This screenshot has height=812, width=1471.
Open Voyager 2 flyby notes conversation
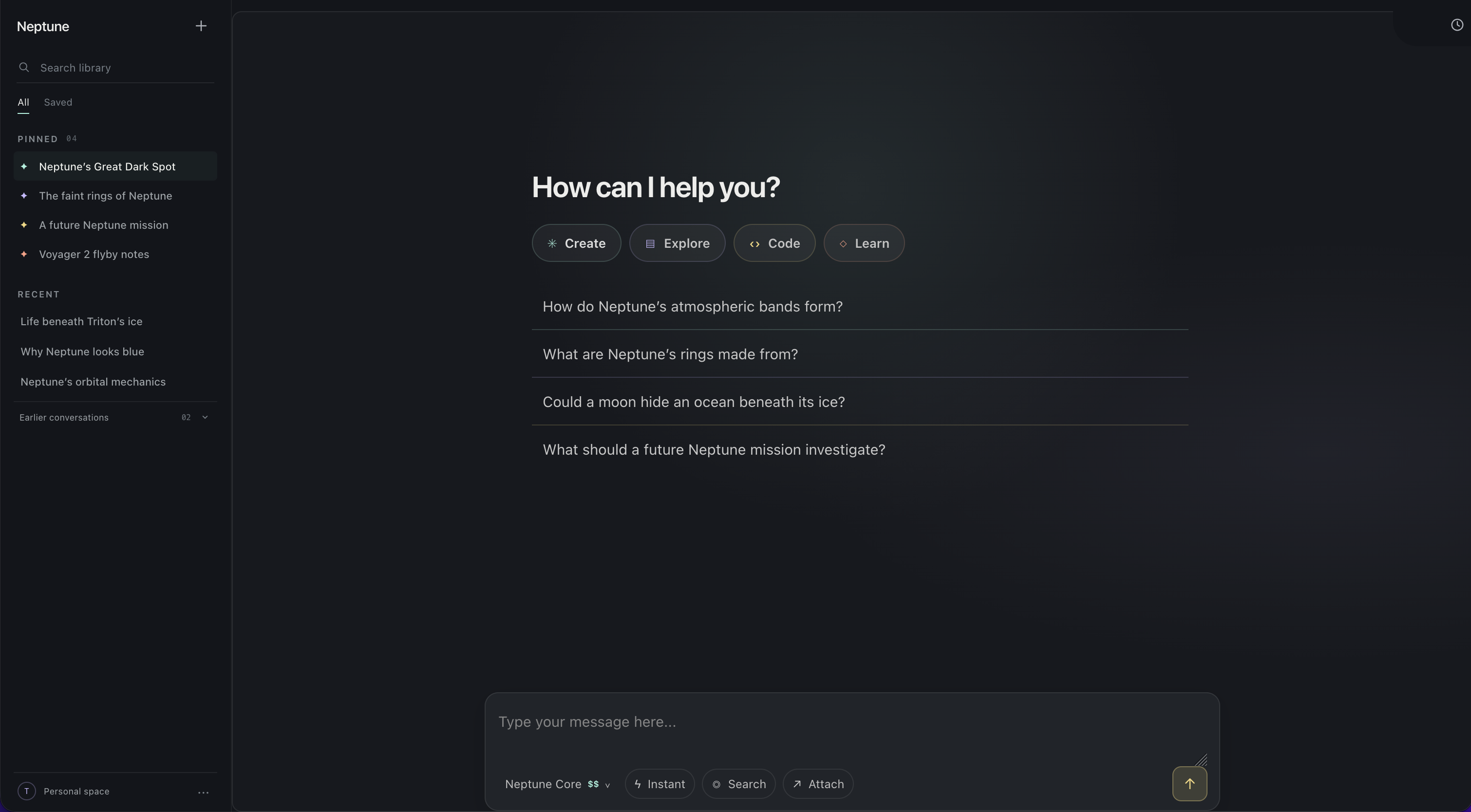(x=115, y=254)
